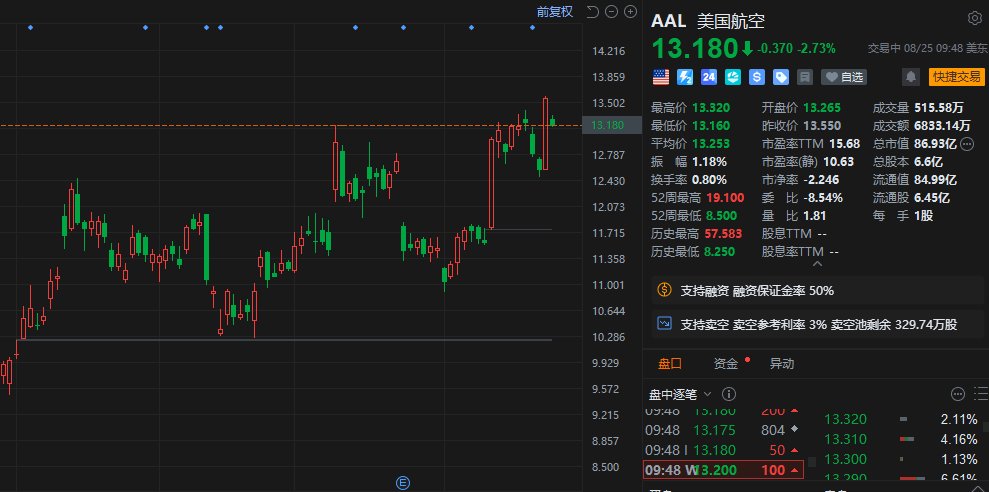Click the 流通股 value 6.45亿
989x492 pixels.
(x=932, y=197)
